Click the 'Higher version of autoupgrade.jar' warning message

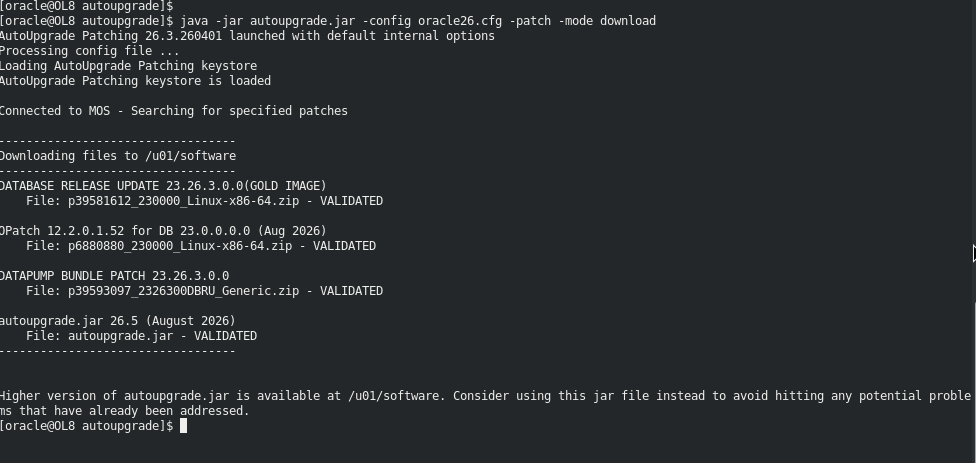[x=486, y=403]
